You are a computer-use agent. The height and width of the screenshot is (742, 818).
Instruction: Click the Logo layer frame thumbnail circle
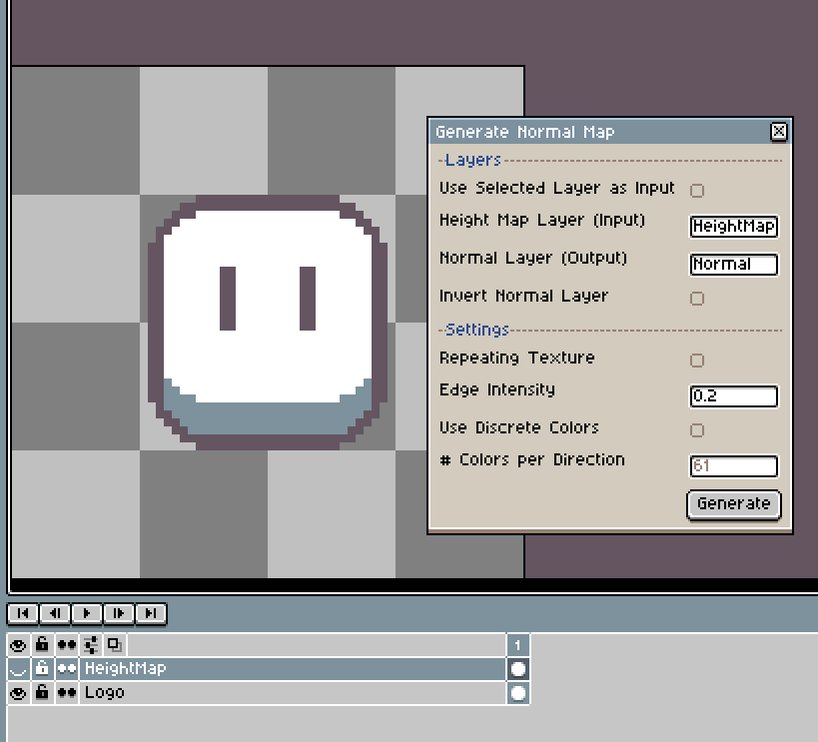point(517,692)
